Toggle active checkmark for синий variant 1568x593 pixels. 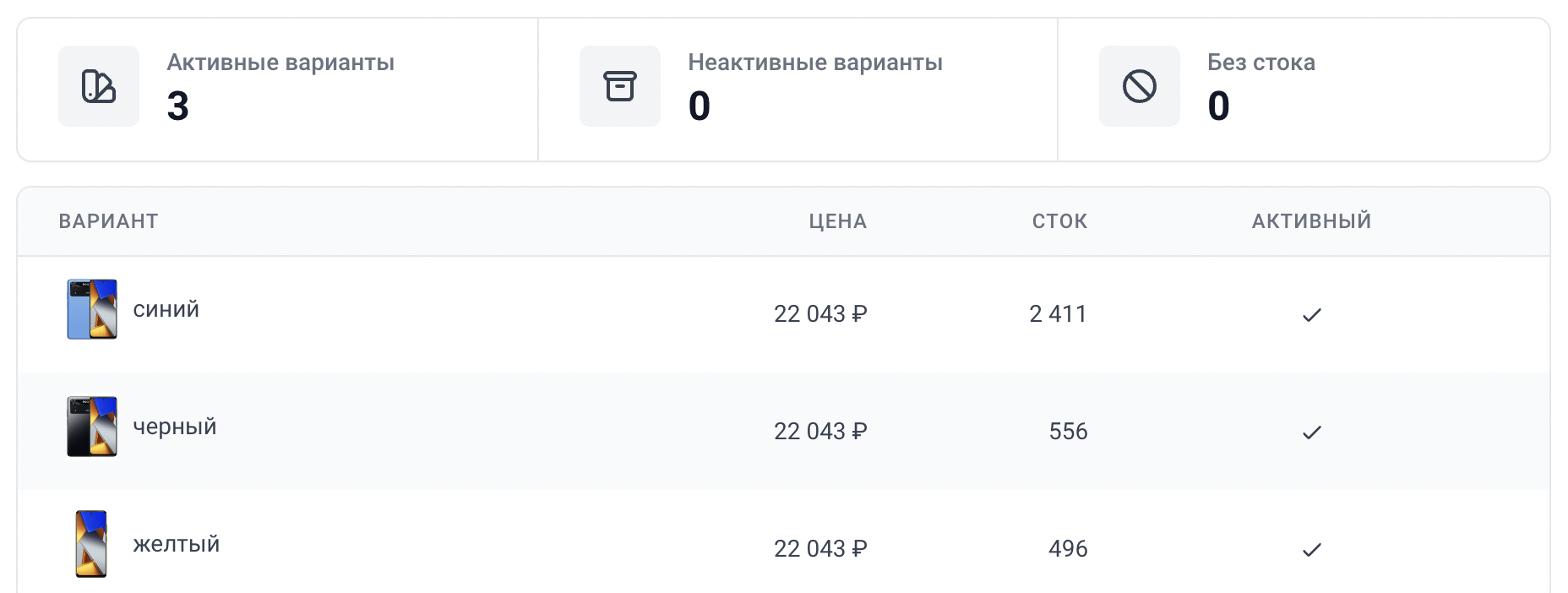[x=1311, y=315]
